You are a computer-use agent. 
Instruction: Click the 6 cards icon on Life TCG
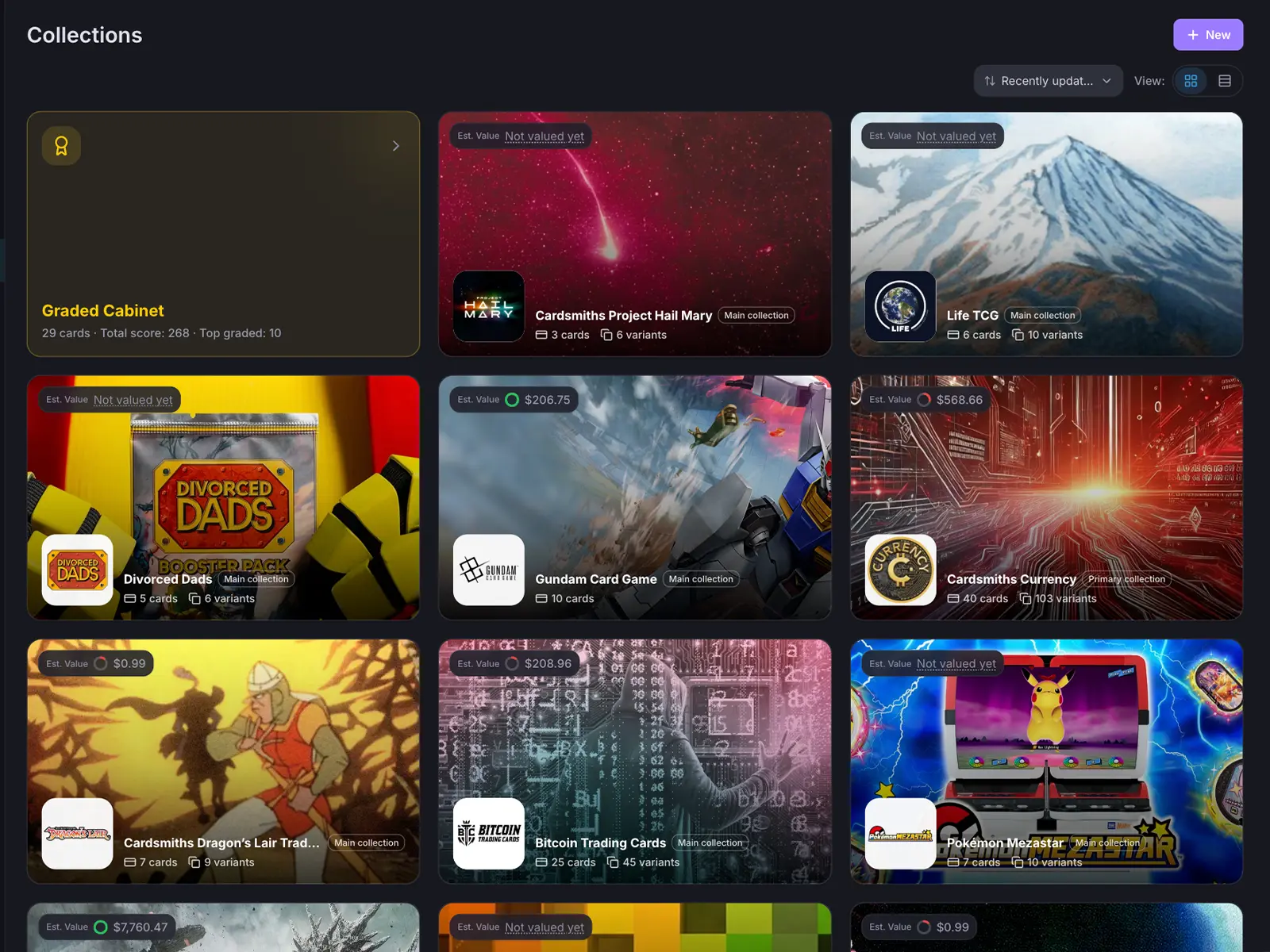(x=953, y=335)
